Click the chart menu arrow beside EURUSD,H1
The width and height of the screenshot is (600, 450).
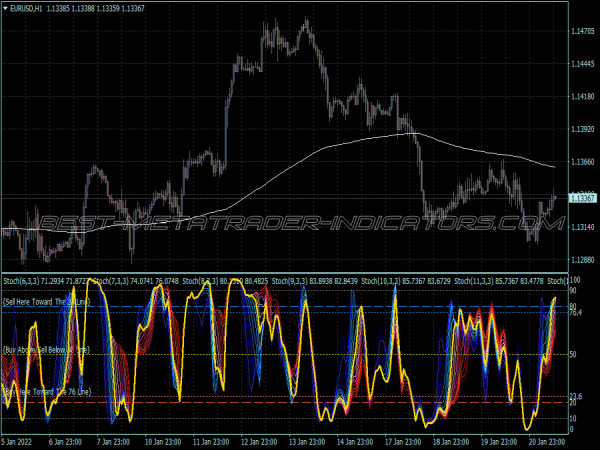coord(5,8)
